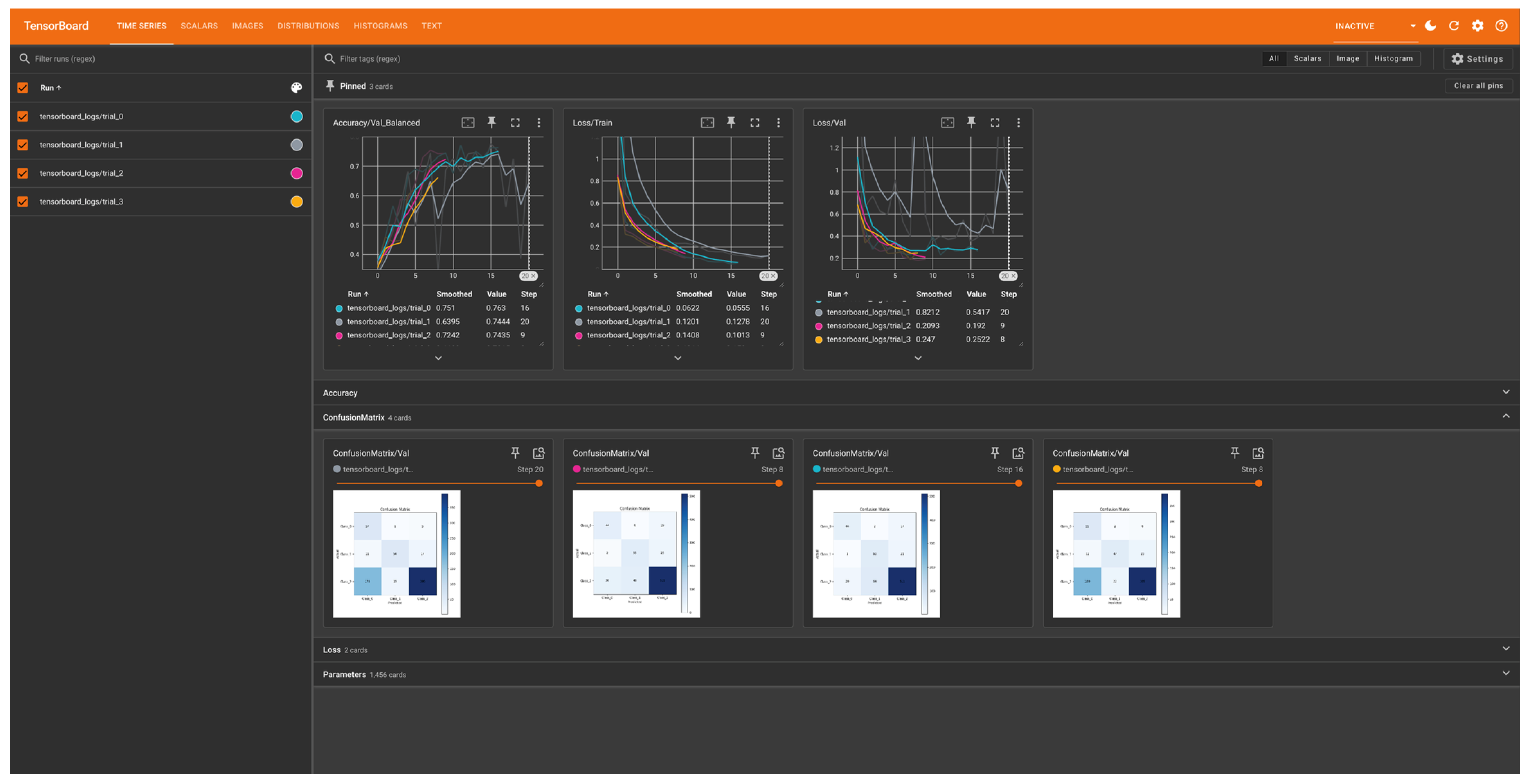
Task: Open the run color palette icon
Action: pos(296,88)
